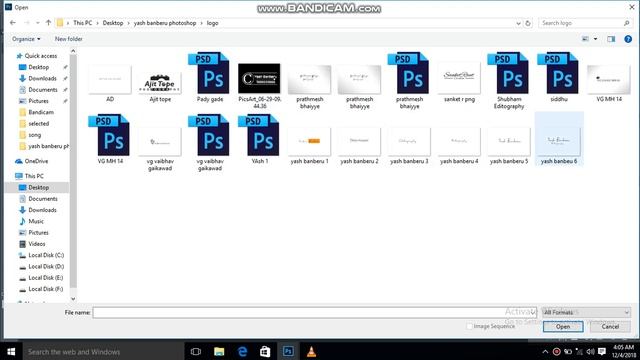
Task: Open Pictures under Quick access
Action: point(38,101)
